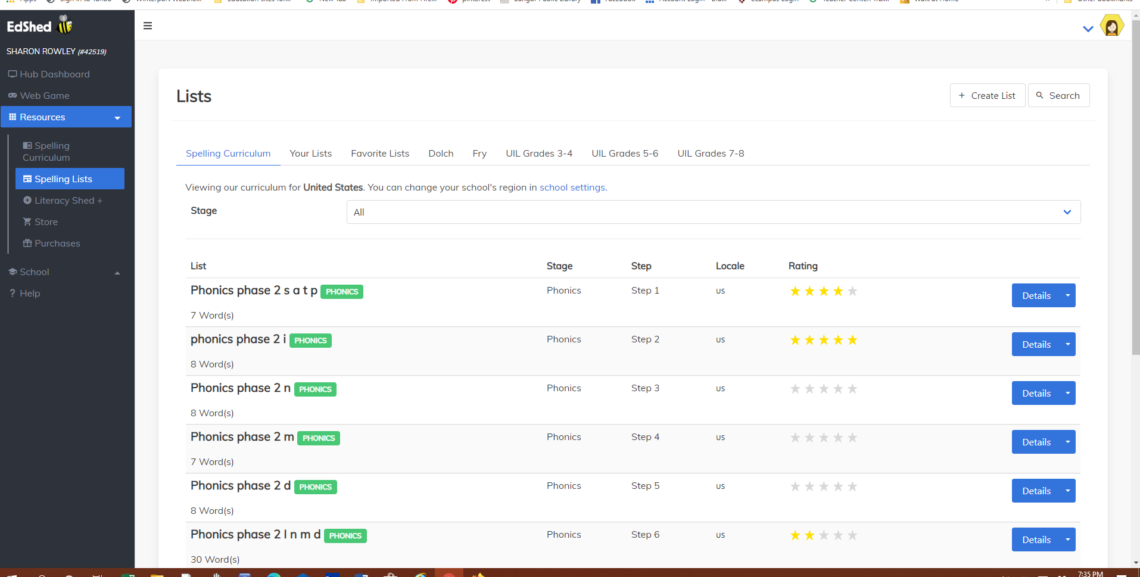This screenshot has width=1140, height=577.
Task: Open Details for Phonics phase 2 s a t p
Action: 1036,296
